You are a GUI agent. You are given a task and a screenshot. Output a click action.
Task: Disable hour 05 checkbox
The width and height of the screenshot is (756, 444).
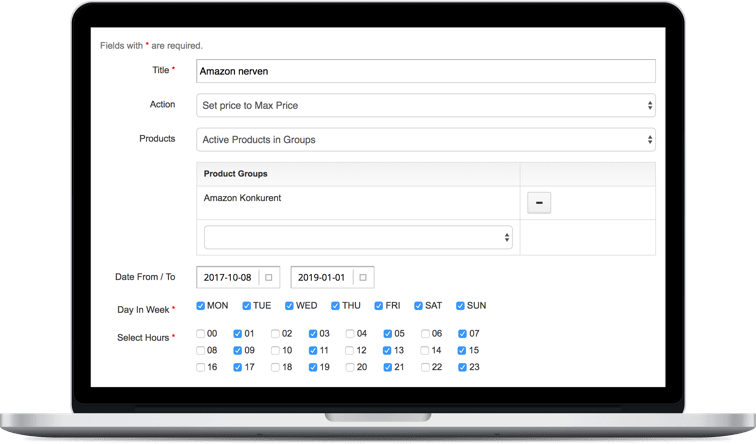click(x=388, y=334)
